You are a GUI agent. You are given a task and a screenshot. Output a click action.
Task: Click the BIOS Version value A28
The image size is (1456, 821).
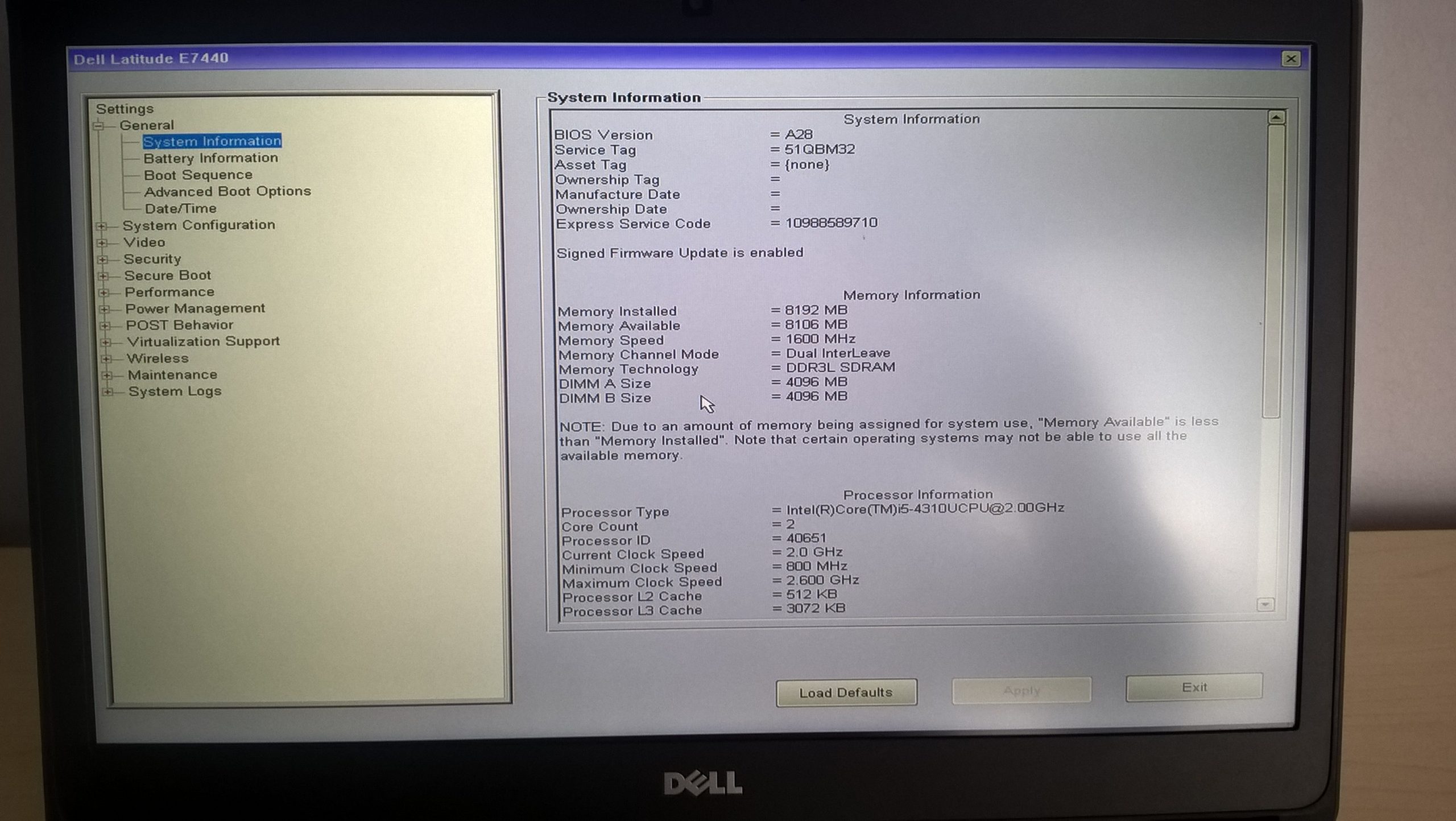tap(799, 134)
